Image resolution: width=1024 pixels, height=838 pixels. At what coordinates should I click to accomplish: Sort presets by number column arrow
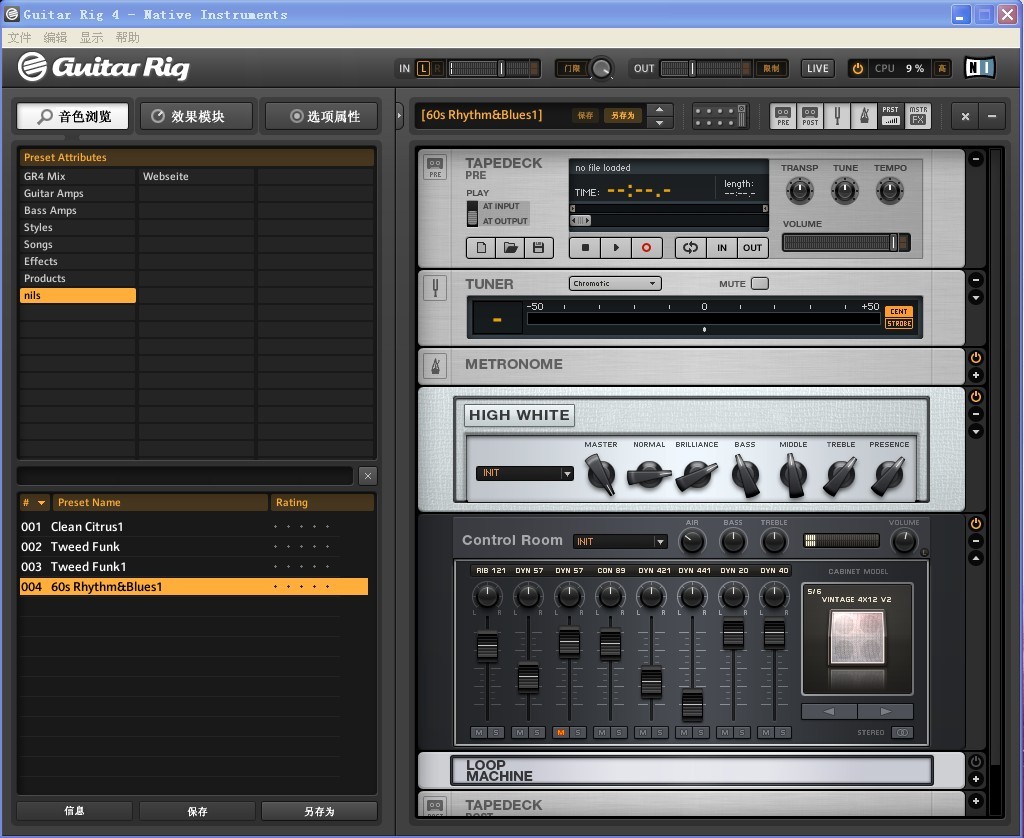click(41, 502)
